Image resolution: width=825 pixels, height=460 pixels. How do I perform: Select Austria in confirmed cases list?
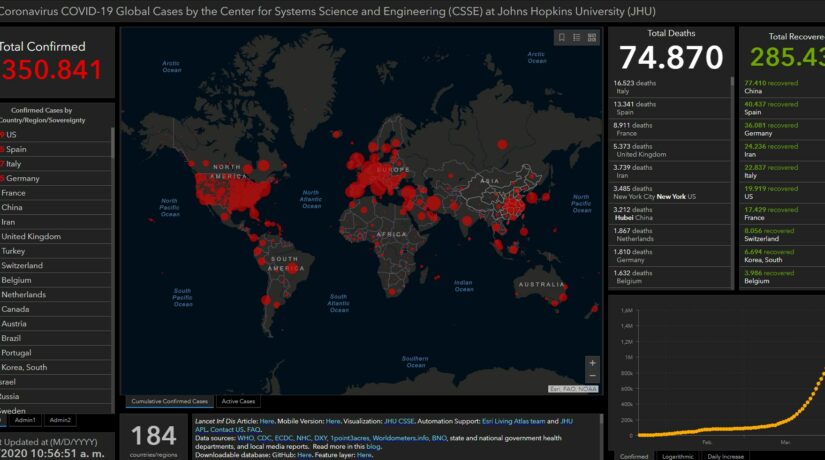pos(55,324)
